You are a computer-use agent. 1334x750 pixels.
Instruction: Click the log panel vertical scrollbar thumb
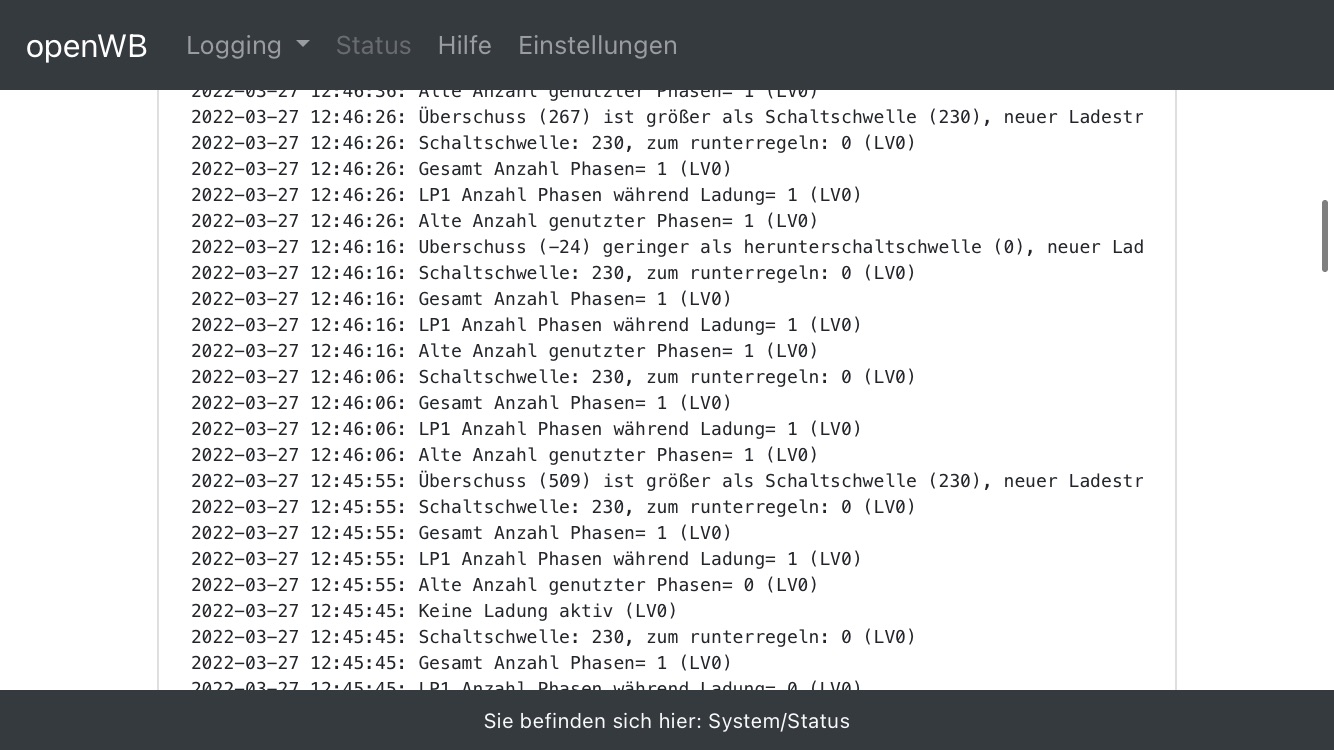(x=1325, y=236)
